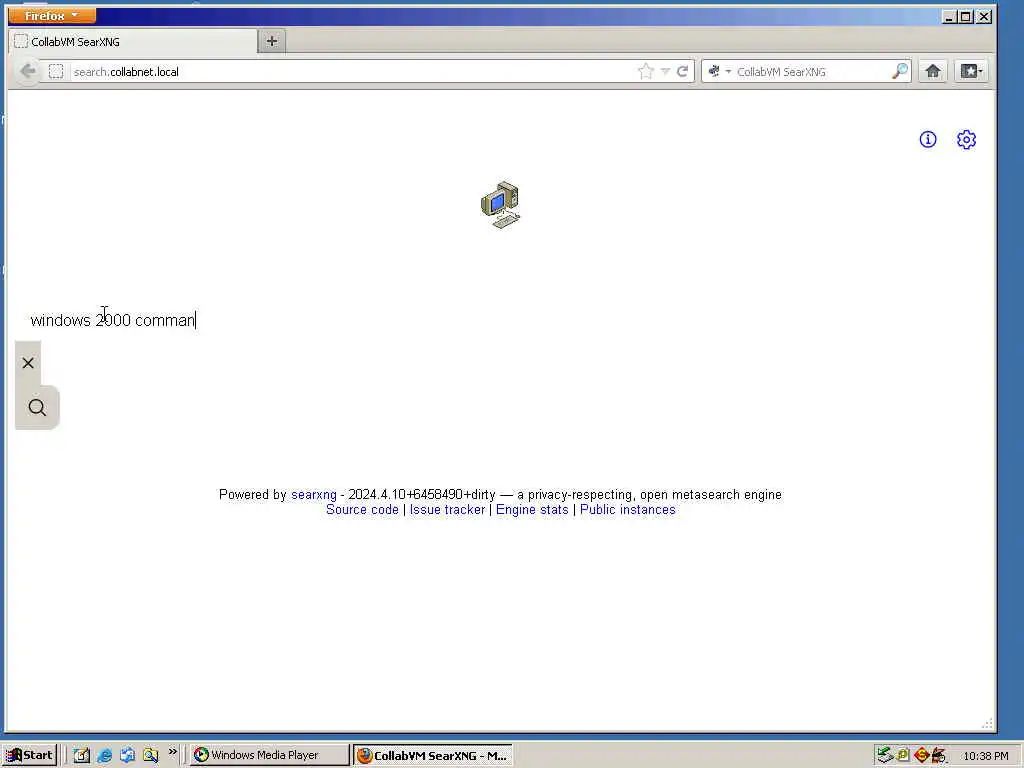Click the red diamond tray icon
The height and width of the screenshot is (768, 1024).
click(x=921, y=755)
